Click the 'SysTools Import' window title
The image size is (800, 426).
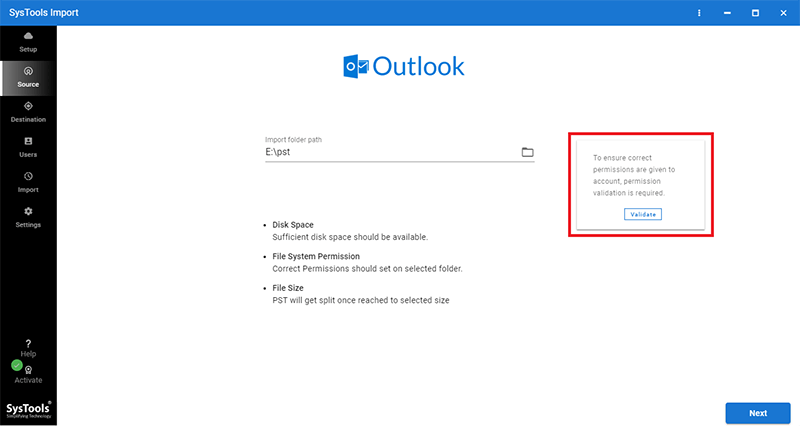pos(44,13)
